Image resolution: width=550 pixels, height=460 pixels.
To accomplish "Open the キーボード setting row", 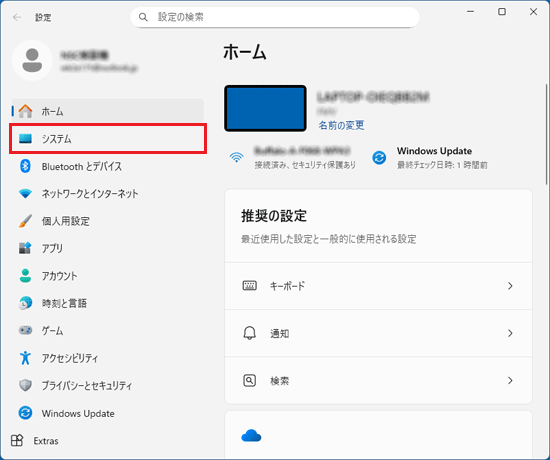I will tap(378, 286).
